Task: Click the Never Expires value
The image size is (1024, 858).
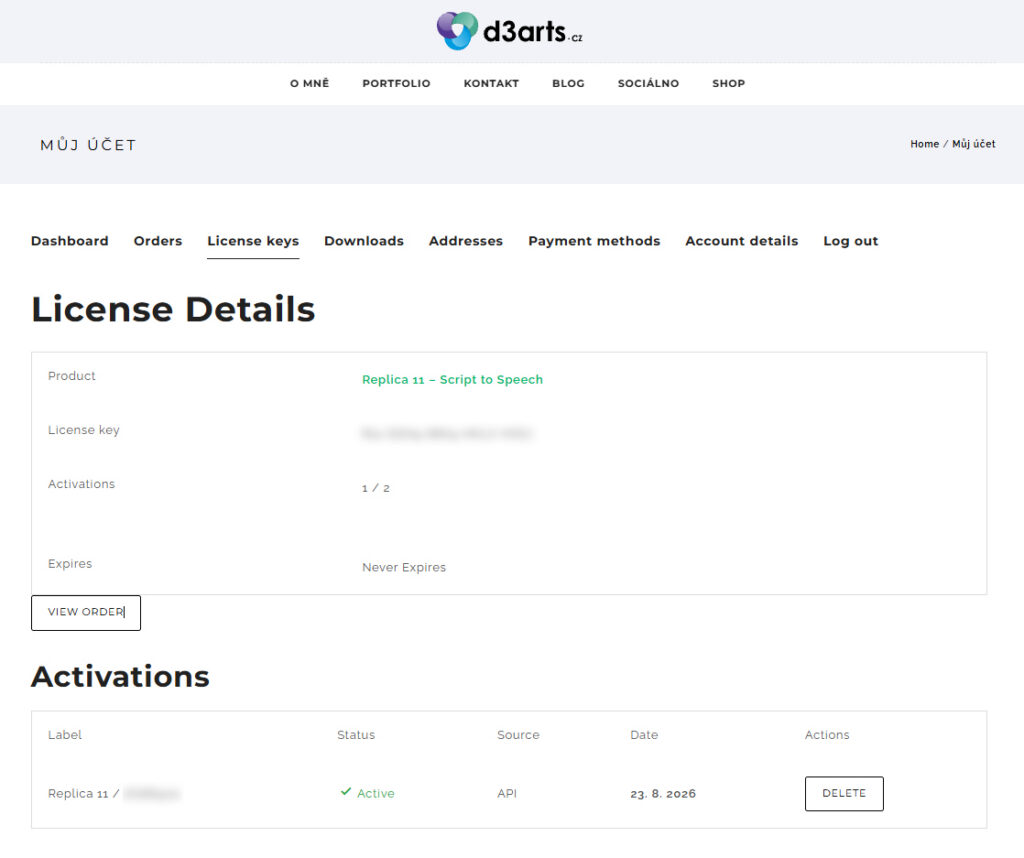Action: [404, 567]
